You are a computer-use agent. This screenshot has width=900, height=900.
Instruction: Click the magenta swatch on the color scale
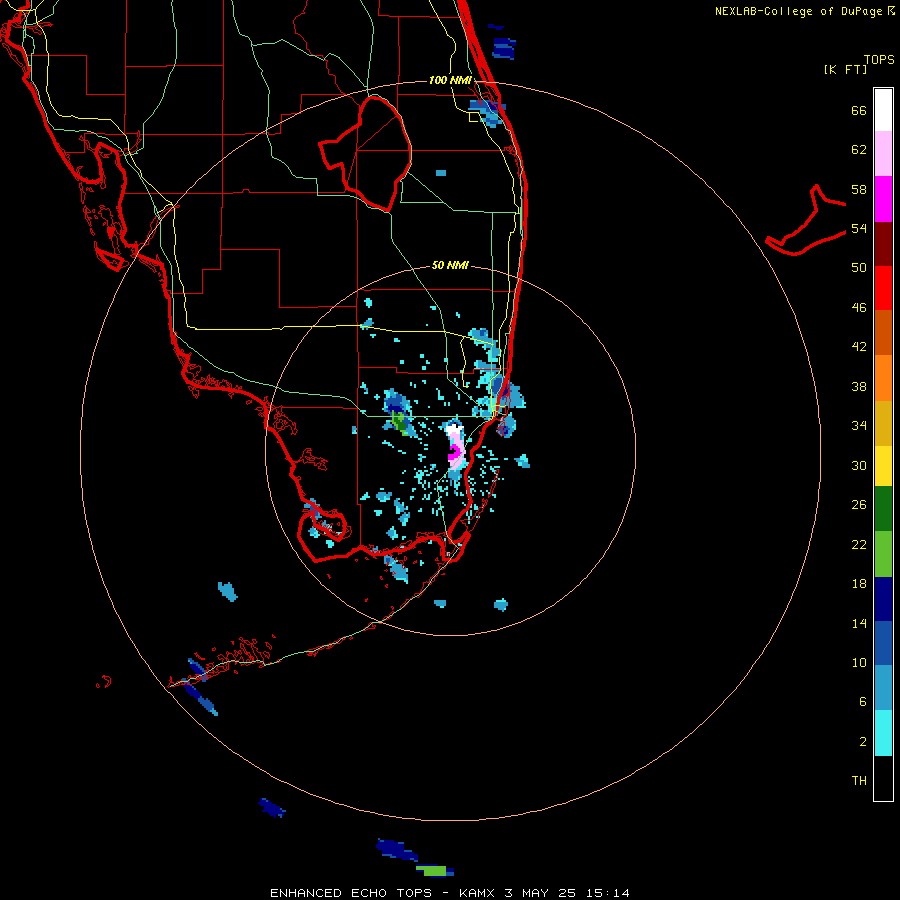click(883, 199)
